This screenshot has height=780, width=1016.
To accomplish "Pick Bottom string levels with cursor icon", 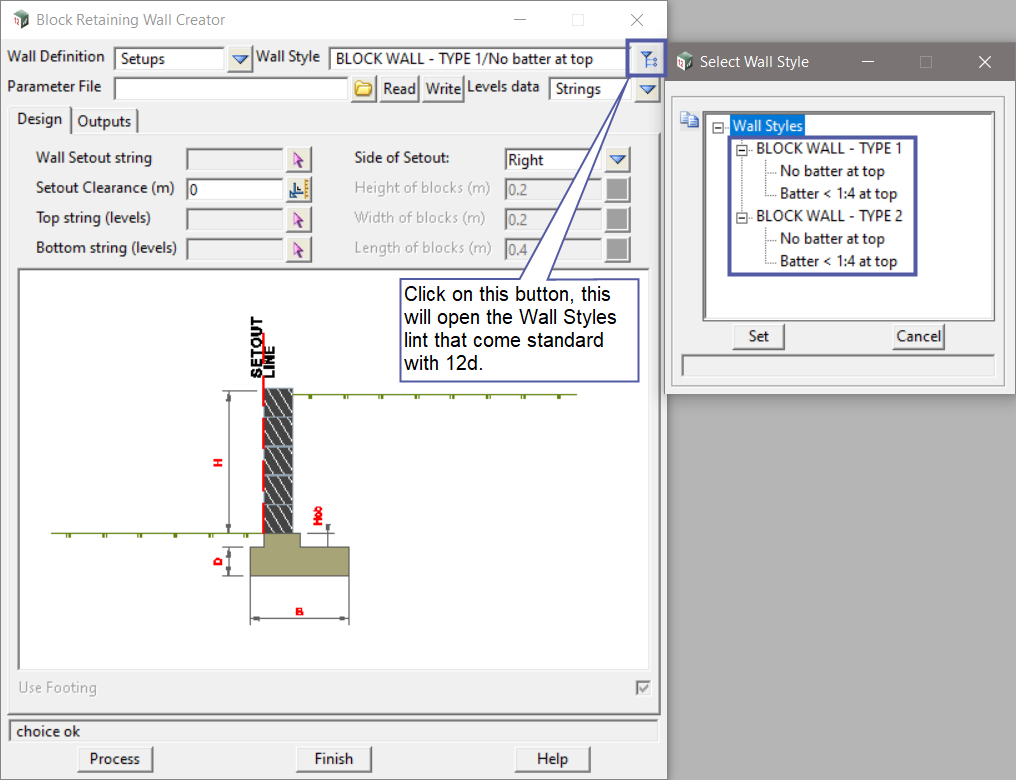I will [299, 249].
